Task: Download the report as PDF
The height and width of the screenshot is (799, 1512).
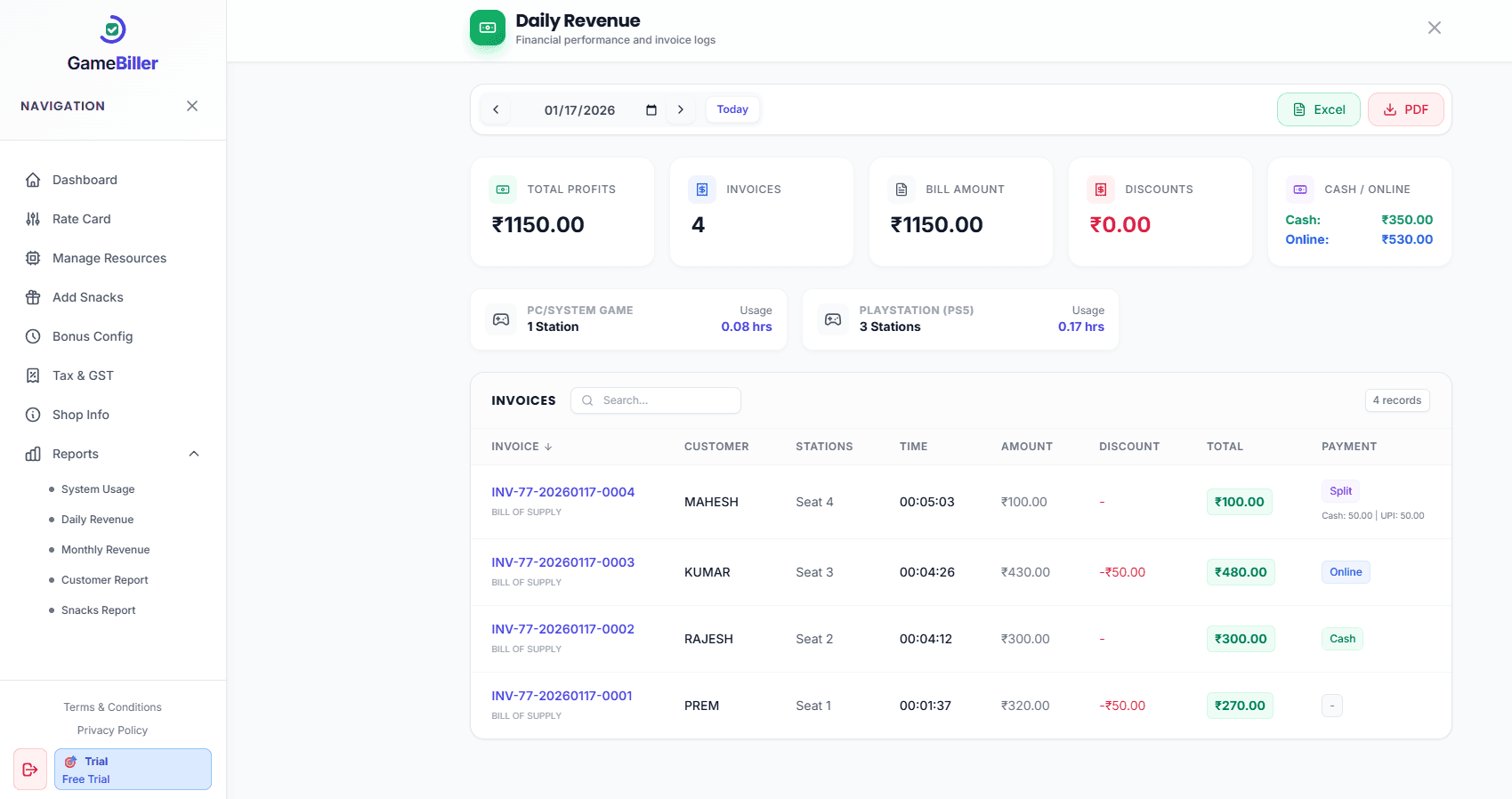Action: (1405, 109)
